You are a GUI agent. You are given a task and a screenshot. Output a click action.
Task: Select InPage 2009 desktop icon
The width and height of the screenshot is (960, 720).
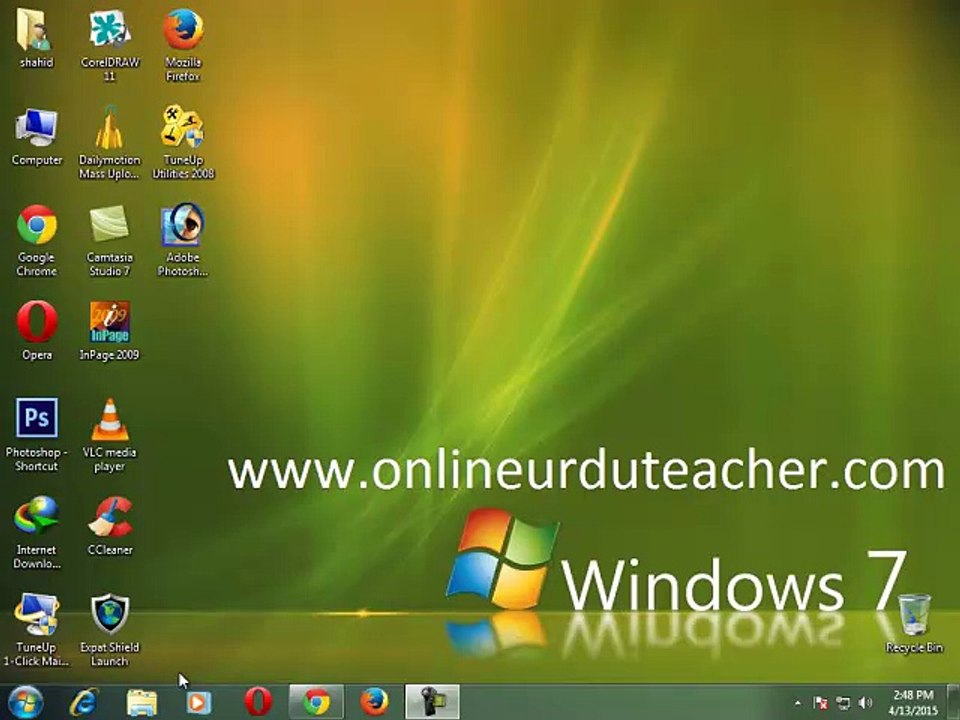pos(110,331)
